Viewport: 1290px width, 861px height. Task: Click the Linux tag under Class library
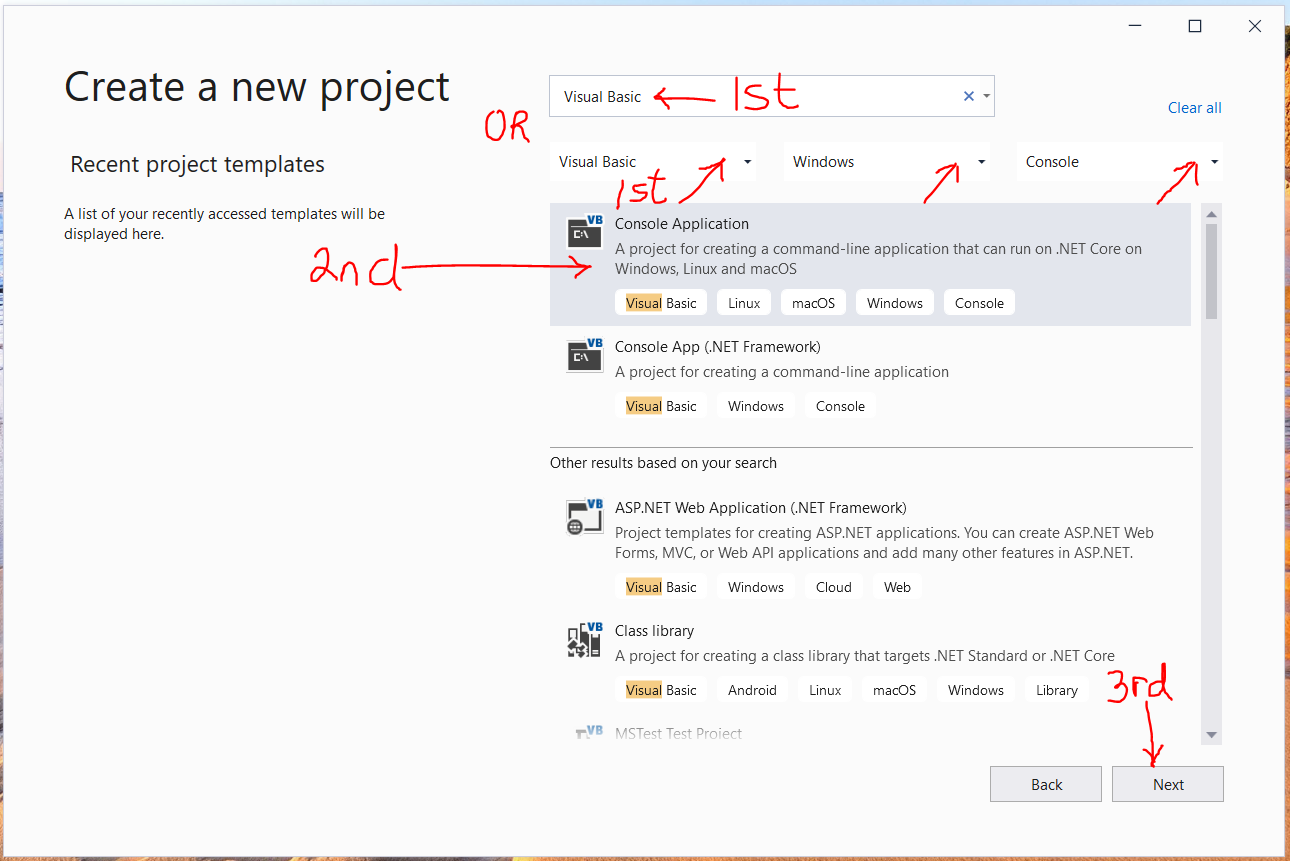tap(825, 690)
